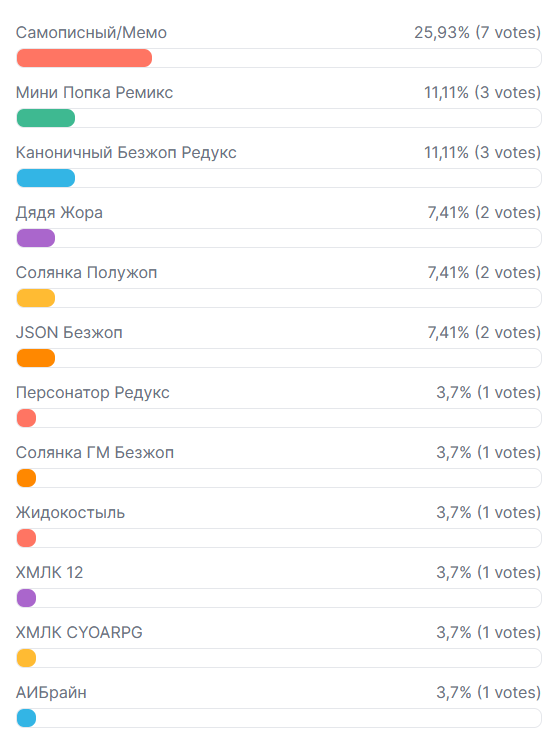Select the Солянка Полужоп option label

86,273
